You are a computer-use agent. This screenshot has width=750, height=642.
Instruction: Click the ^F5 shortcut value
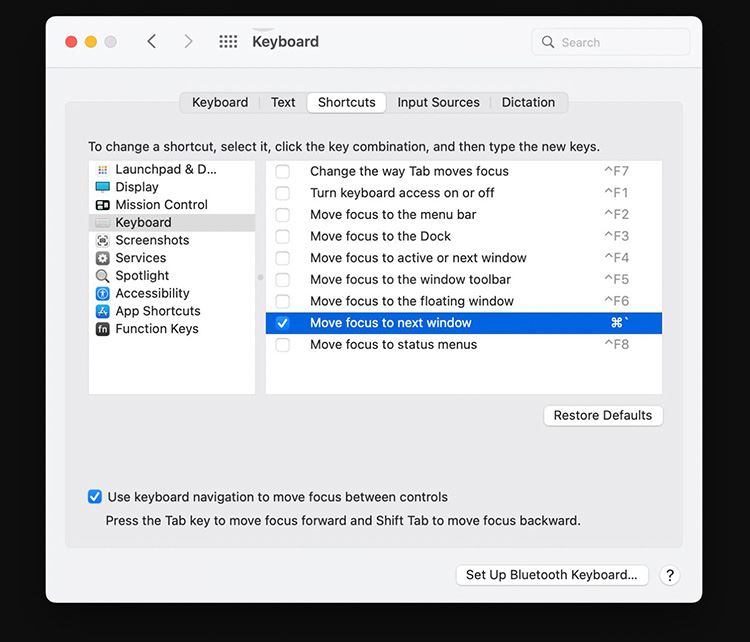tap(617, 279)
